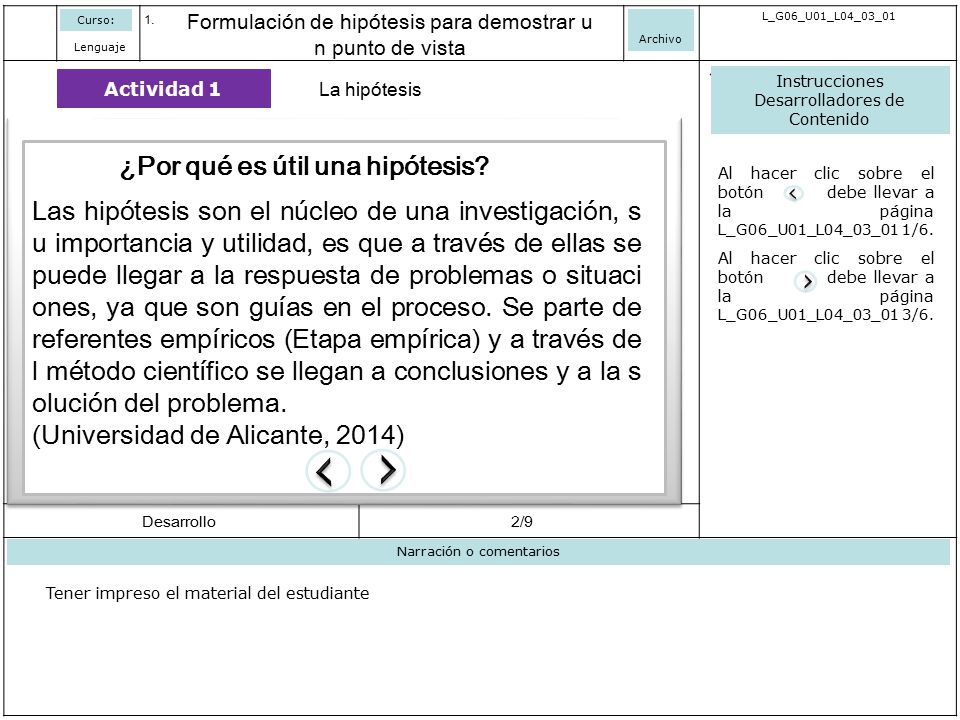This screenshot has width=960, height=720.
Task: Click the small left chevron icon in instructions
Action: click(x=793, y=193)
